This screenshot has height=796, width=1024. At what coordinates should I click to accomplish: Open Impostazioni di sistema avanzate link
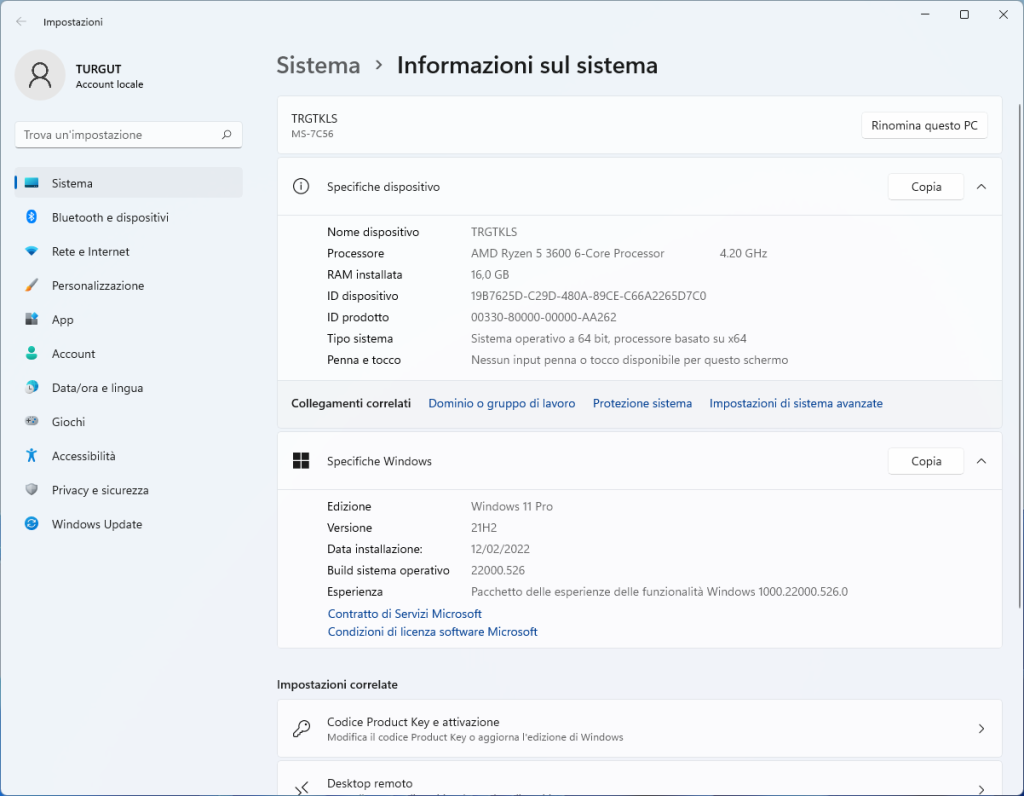point(795,404)
